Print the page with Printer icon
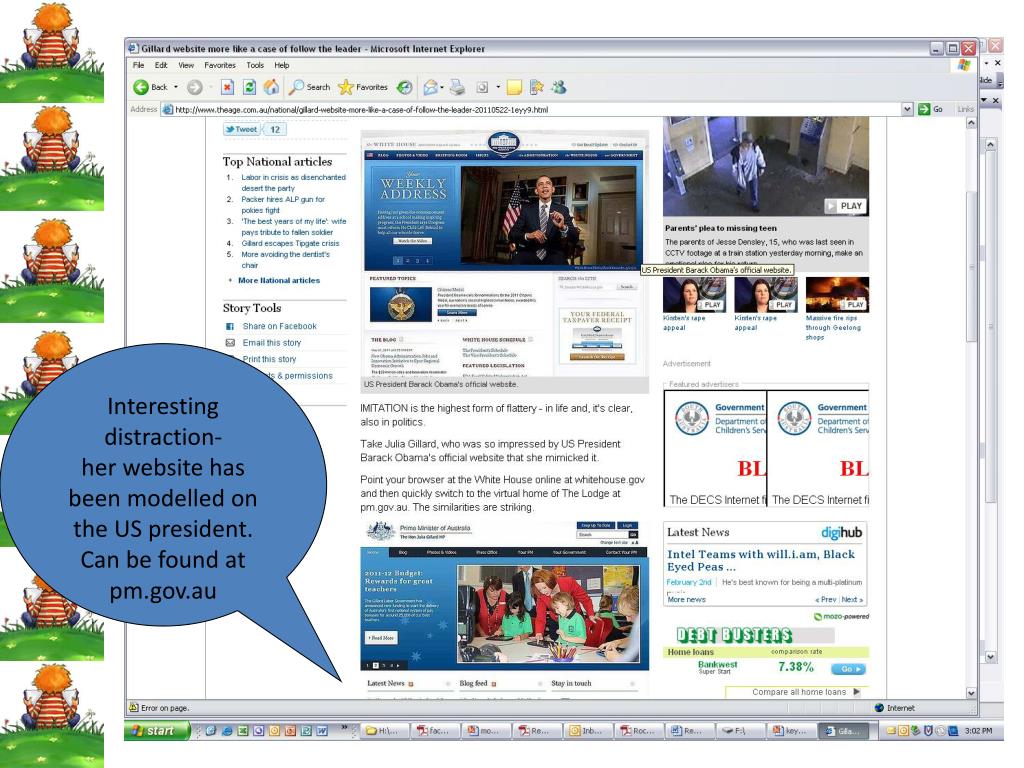 click(x=458, y=87)
